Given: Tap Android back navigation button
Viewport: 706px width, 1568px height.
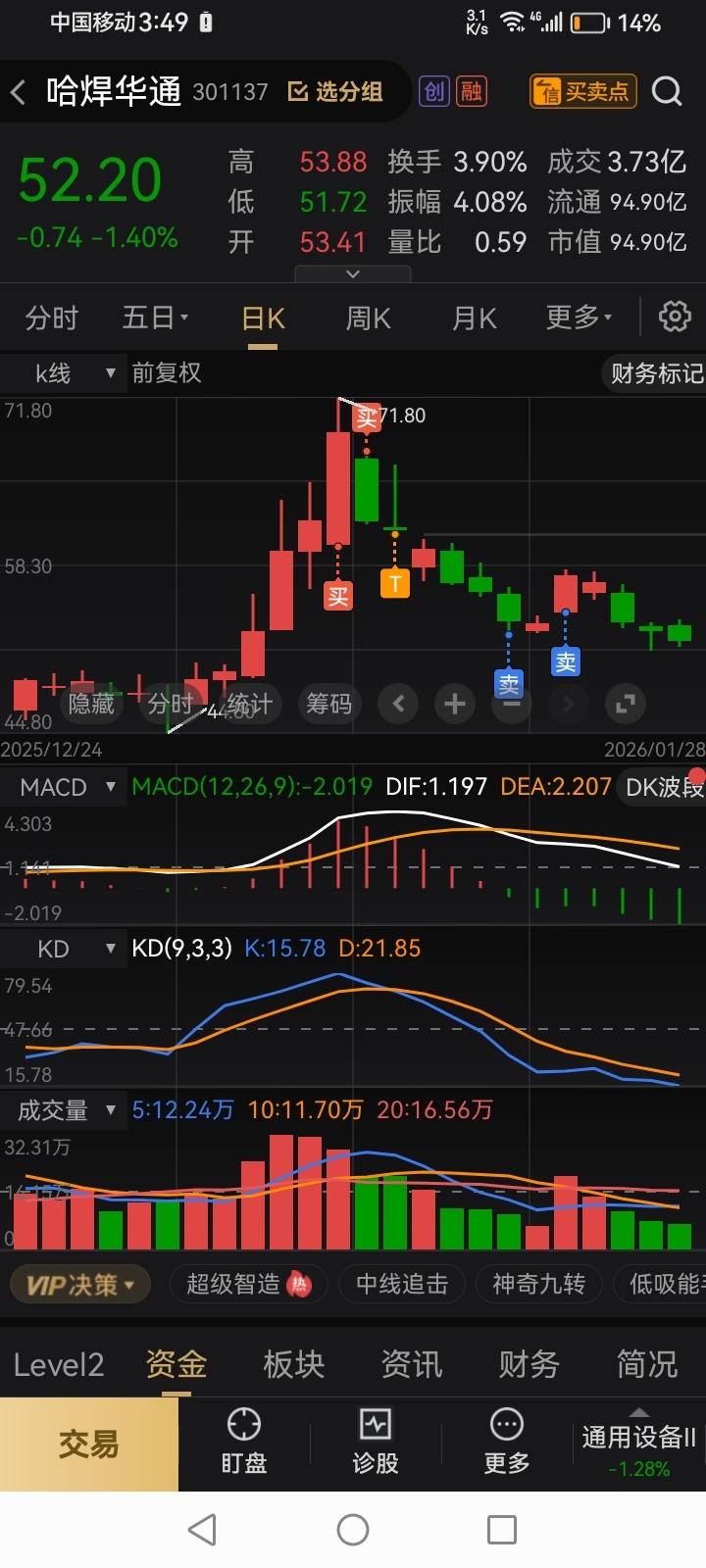Looking at the screenshot, I should (x=202, y=1530).
